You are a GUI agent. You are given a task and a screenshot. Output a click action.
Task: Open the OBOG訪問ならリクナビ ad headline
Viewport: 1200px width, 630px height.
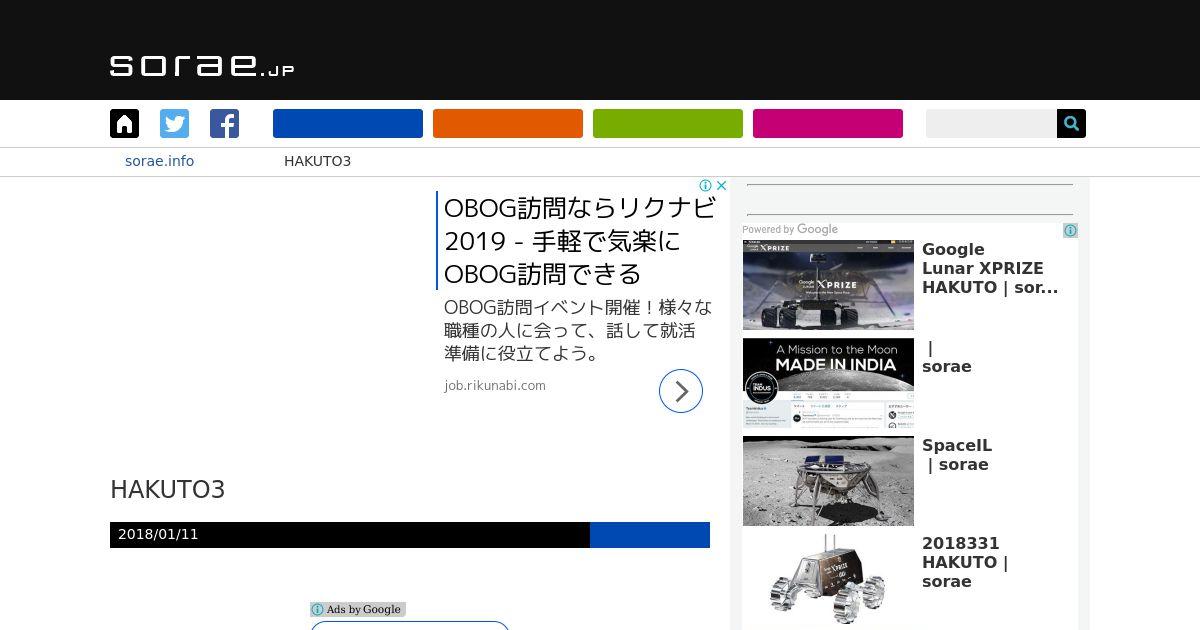coord(580,241)
